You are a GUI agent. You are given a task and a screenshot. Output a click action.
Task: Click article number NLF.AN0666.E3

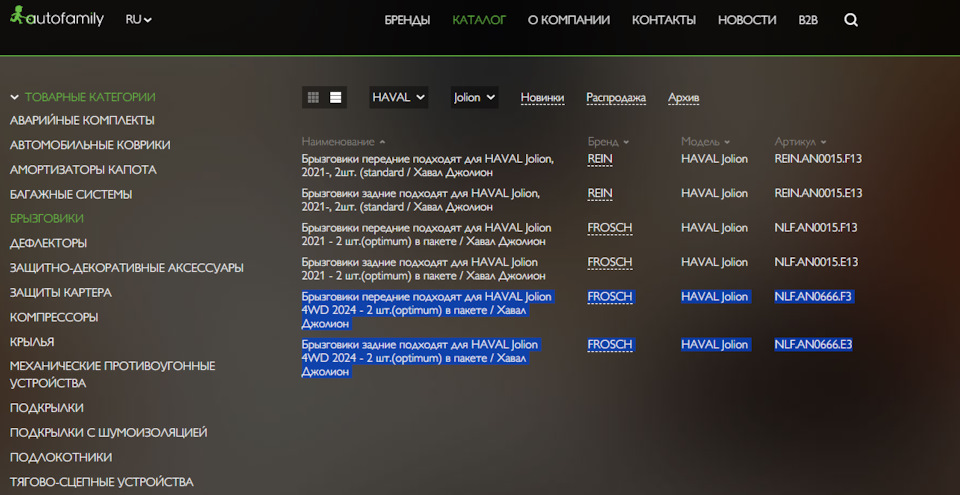(813, 344)
